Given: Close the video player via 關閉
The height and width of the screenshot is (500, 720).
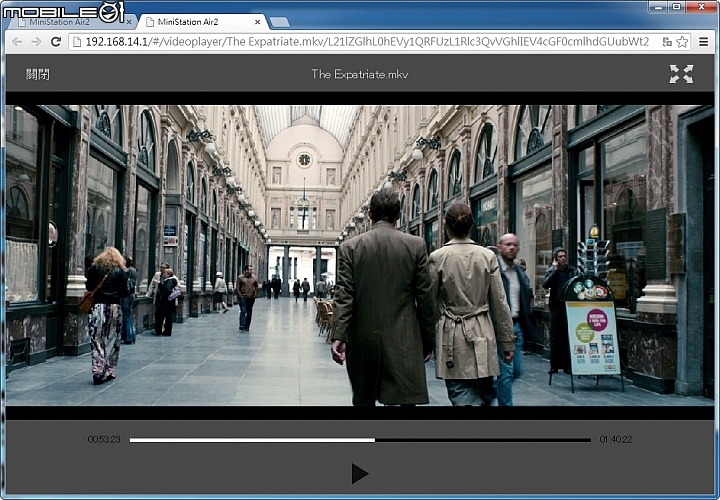Looking at the screenshot, I should [38, 74].
